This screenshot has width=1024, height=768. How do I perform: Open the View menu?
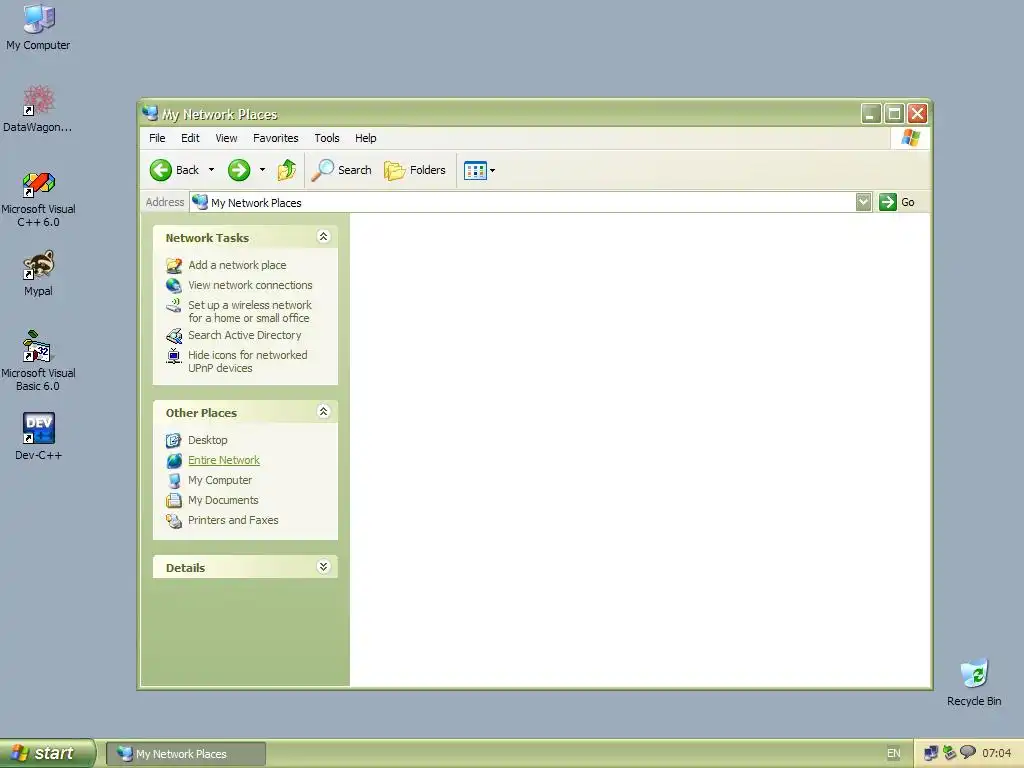pyautogui.click(x=226, y=138)
